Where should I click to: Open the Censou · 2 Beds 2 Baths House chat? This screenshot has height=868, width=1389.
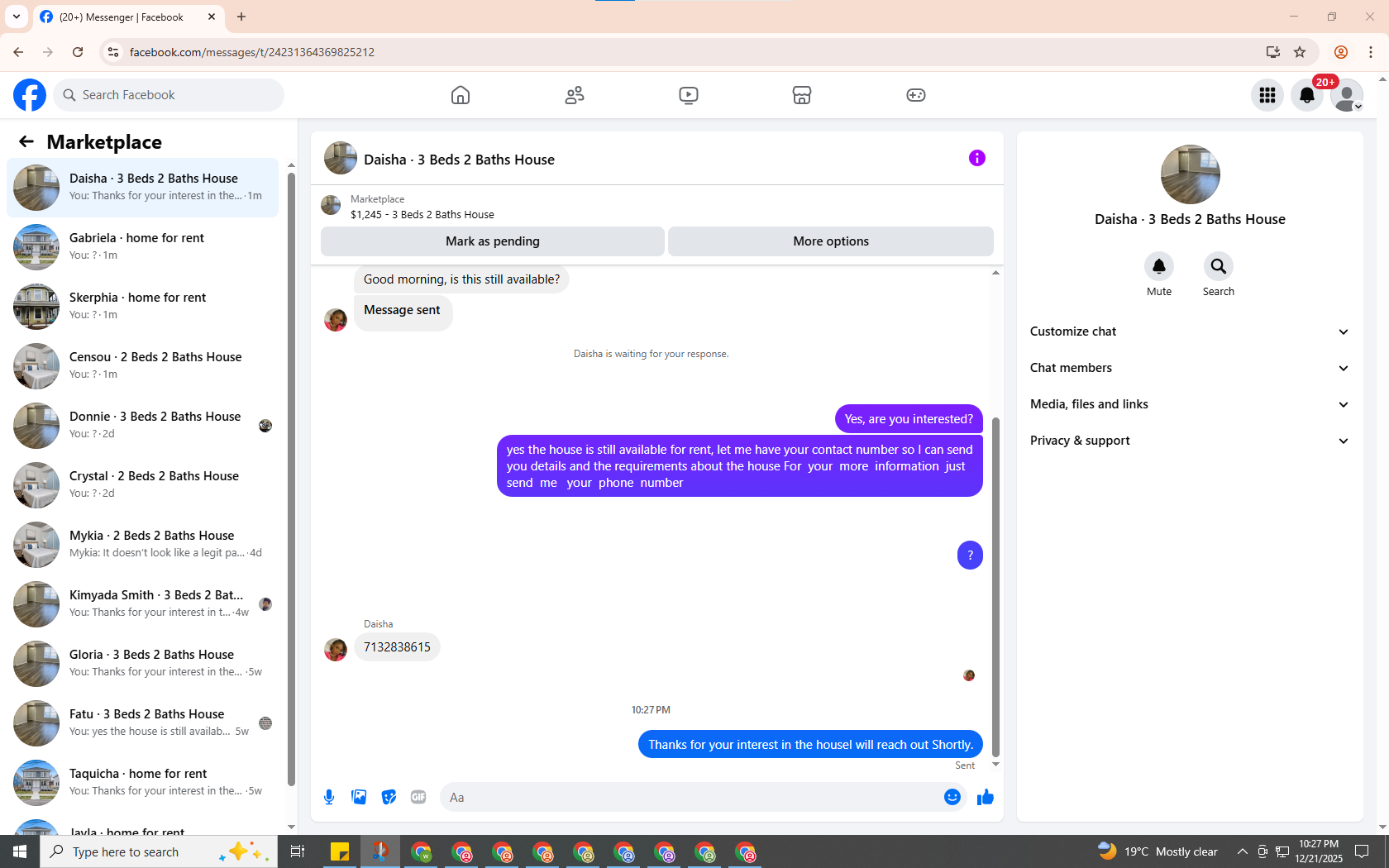click(142, 366)
